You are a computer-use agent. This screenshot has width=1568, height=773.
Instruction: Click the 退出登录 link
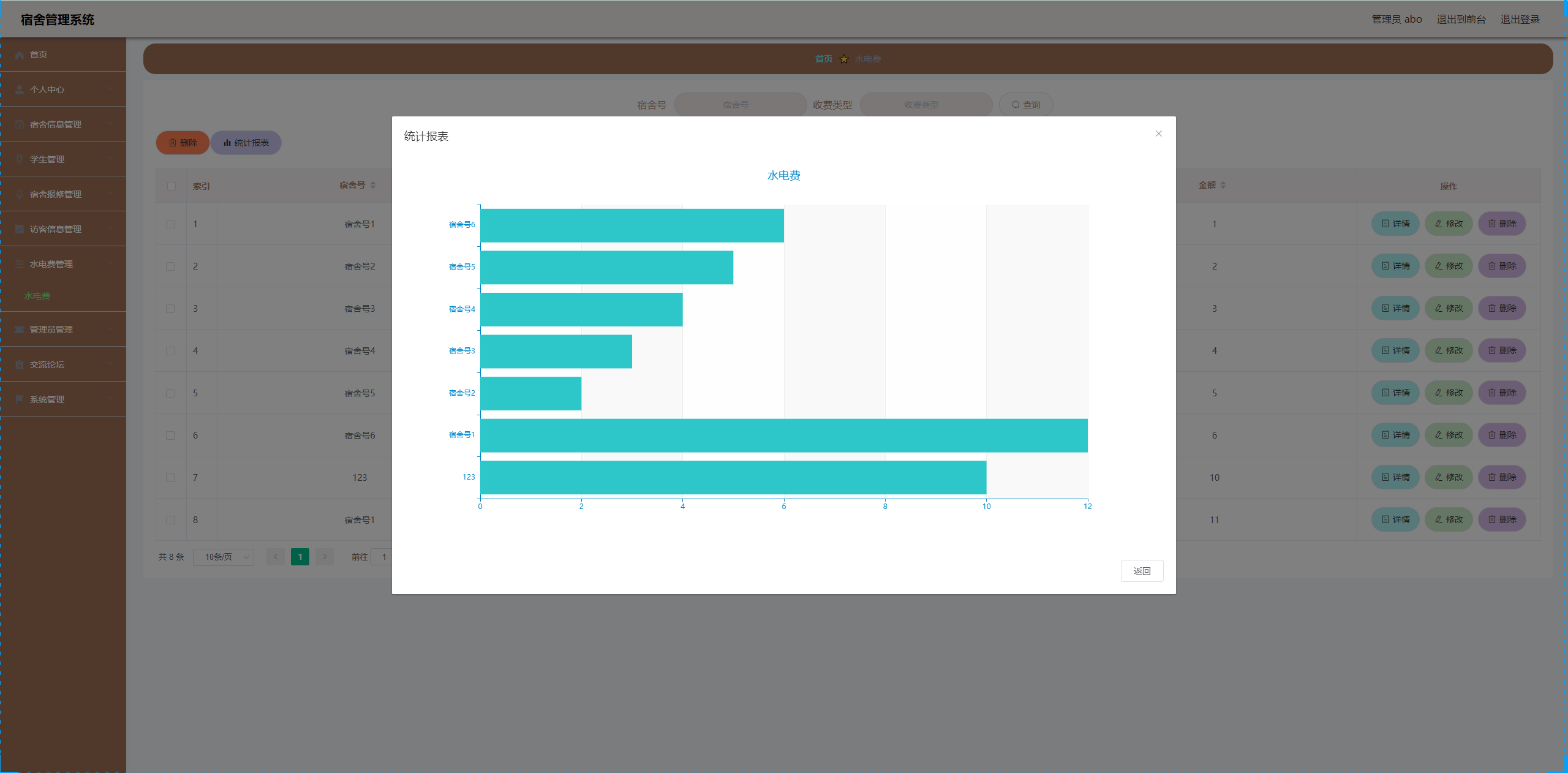pyautogui.click(x=1520, y=20)
